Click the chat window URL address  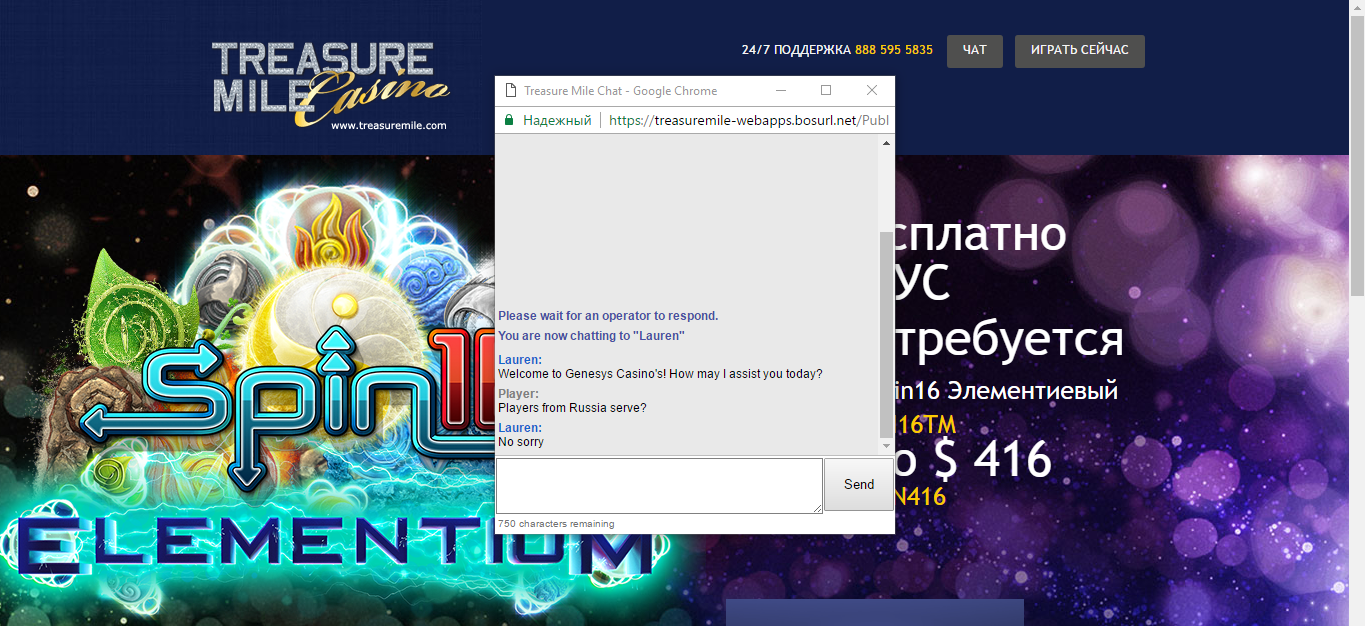click(748, 120)
